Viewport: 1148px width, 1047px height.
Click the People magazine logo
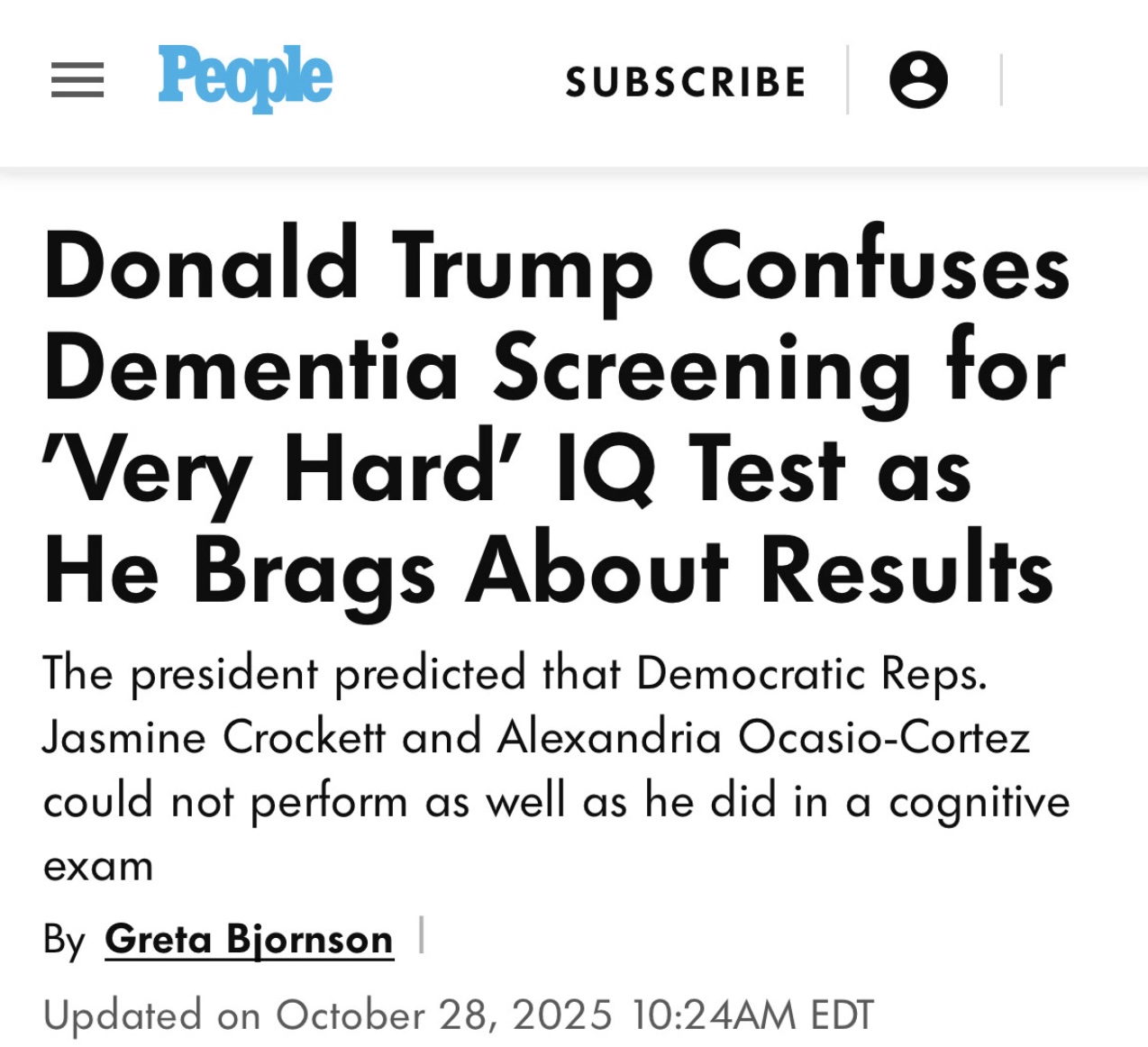coord(245,78)
